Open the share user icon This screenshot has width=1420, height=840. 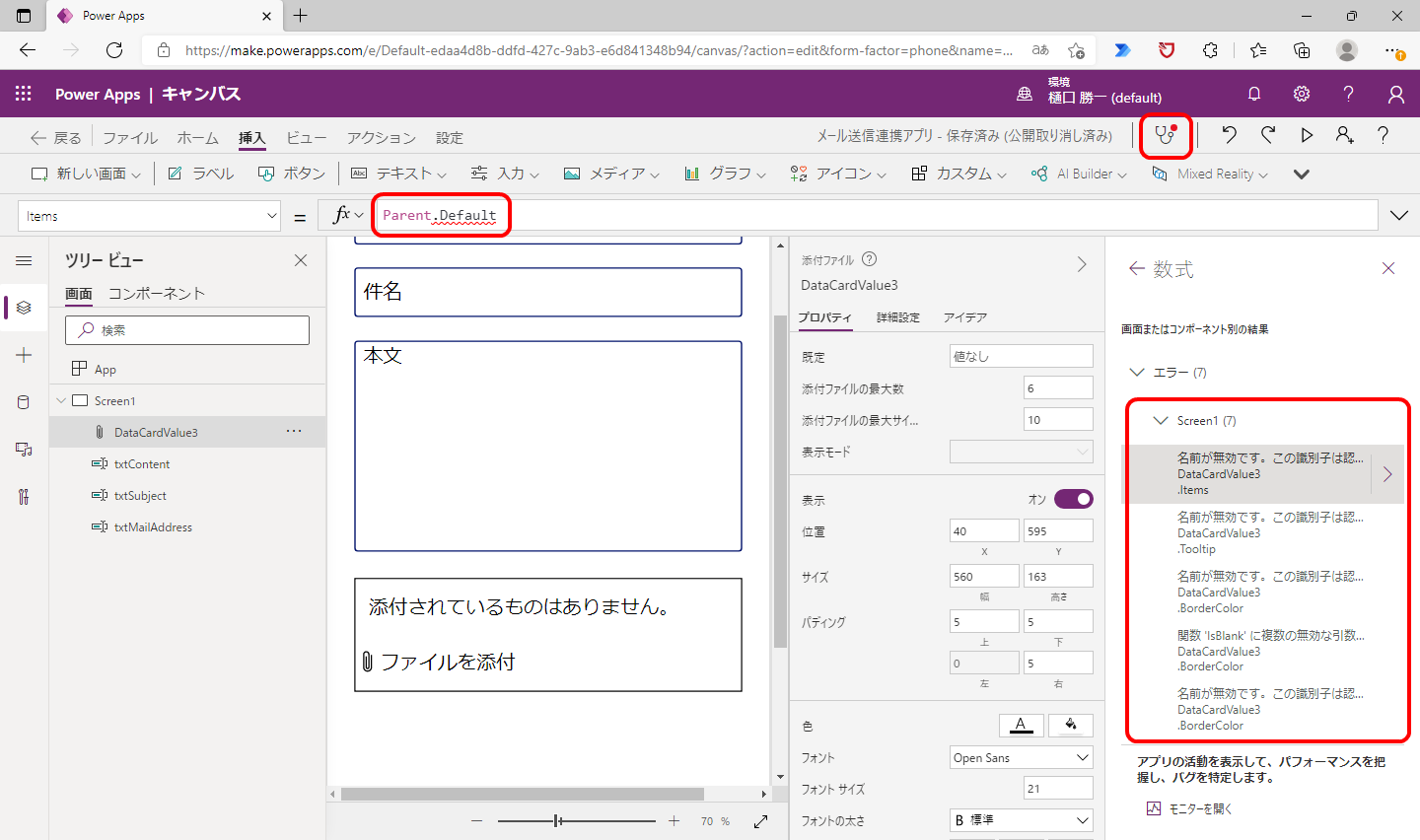1345,135
